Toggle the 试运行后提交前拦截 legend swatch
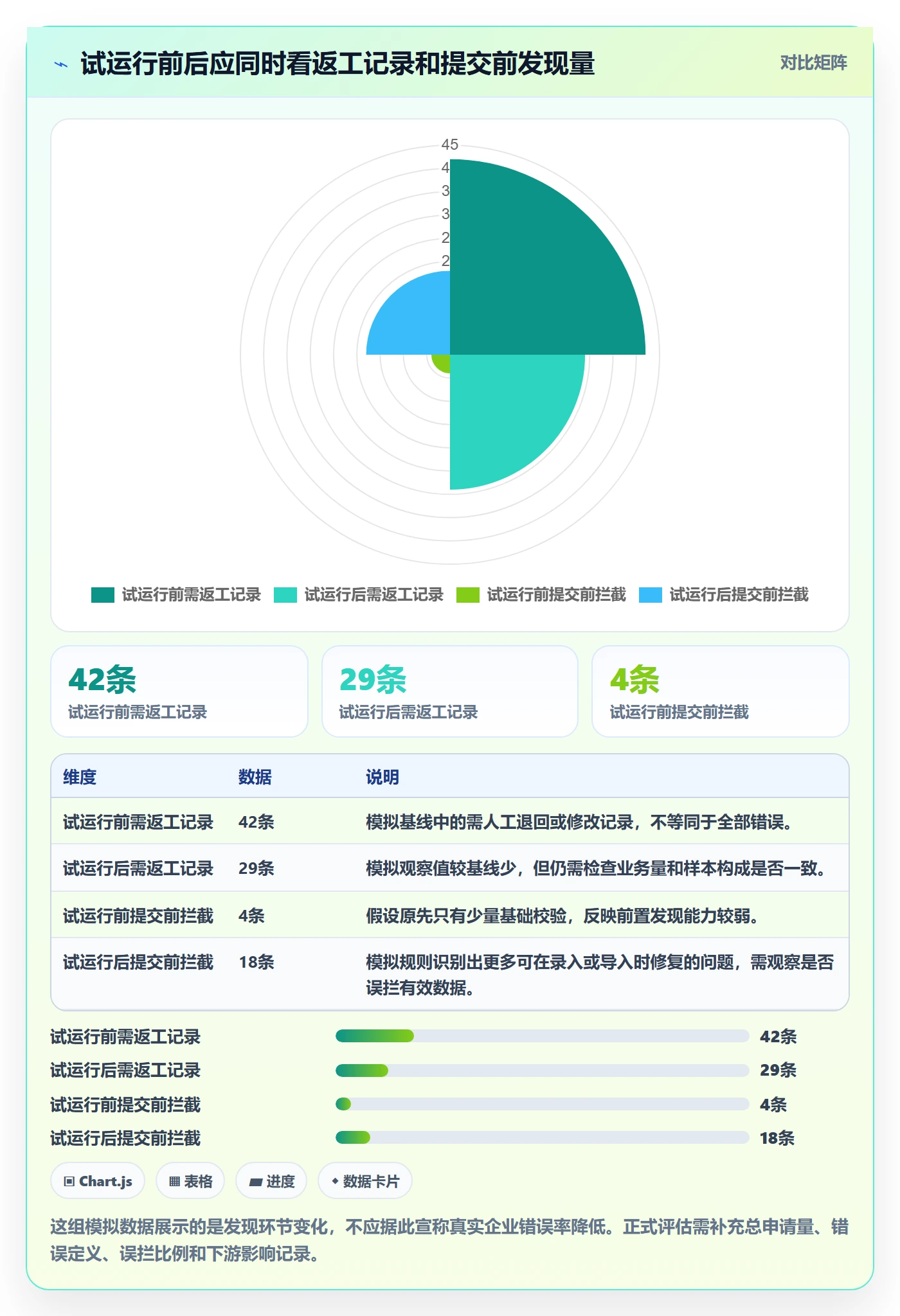Viewport: 900px width, 1316px height. [651, 595]
